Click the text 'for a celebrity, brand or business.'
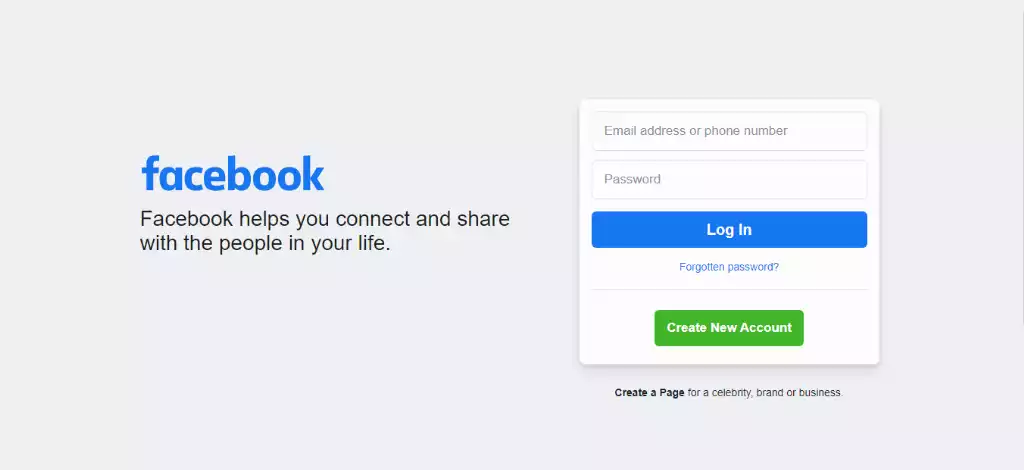Image resolution: width=1024 pixels, height=470 pixels. (765, 393)
